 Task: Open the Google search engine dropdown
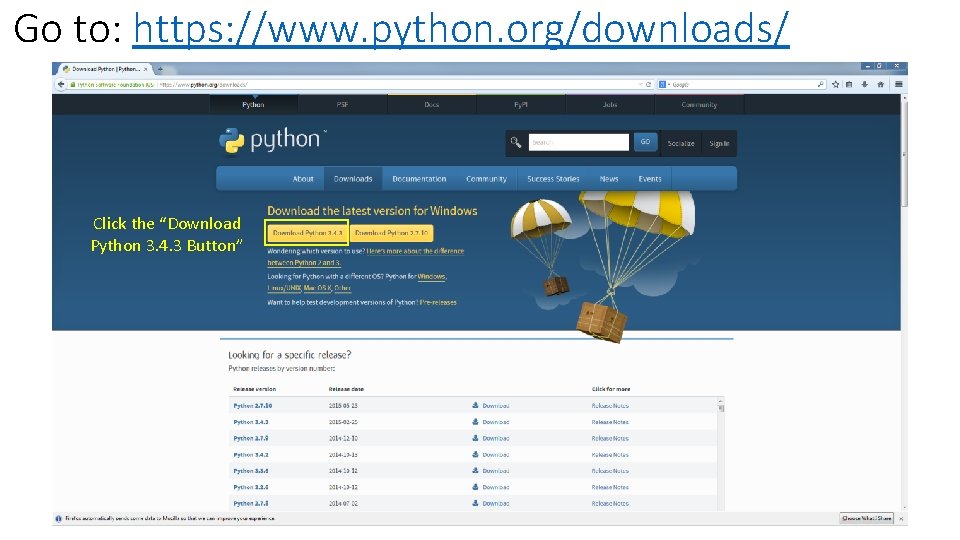(x=664, y=84)
